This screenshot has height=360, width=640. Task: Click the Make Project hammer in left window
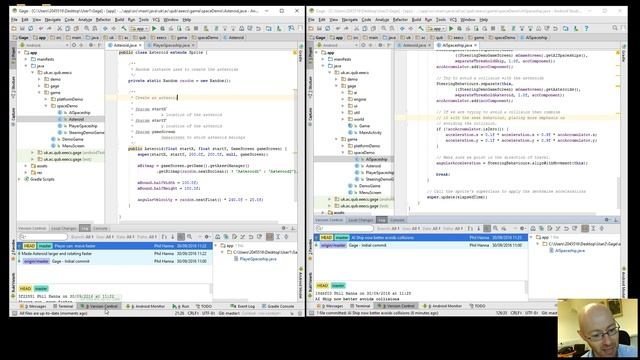(124, 29)
